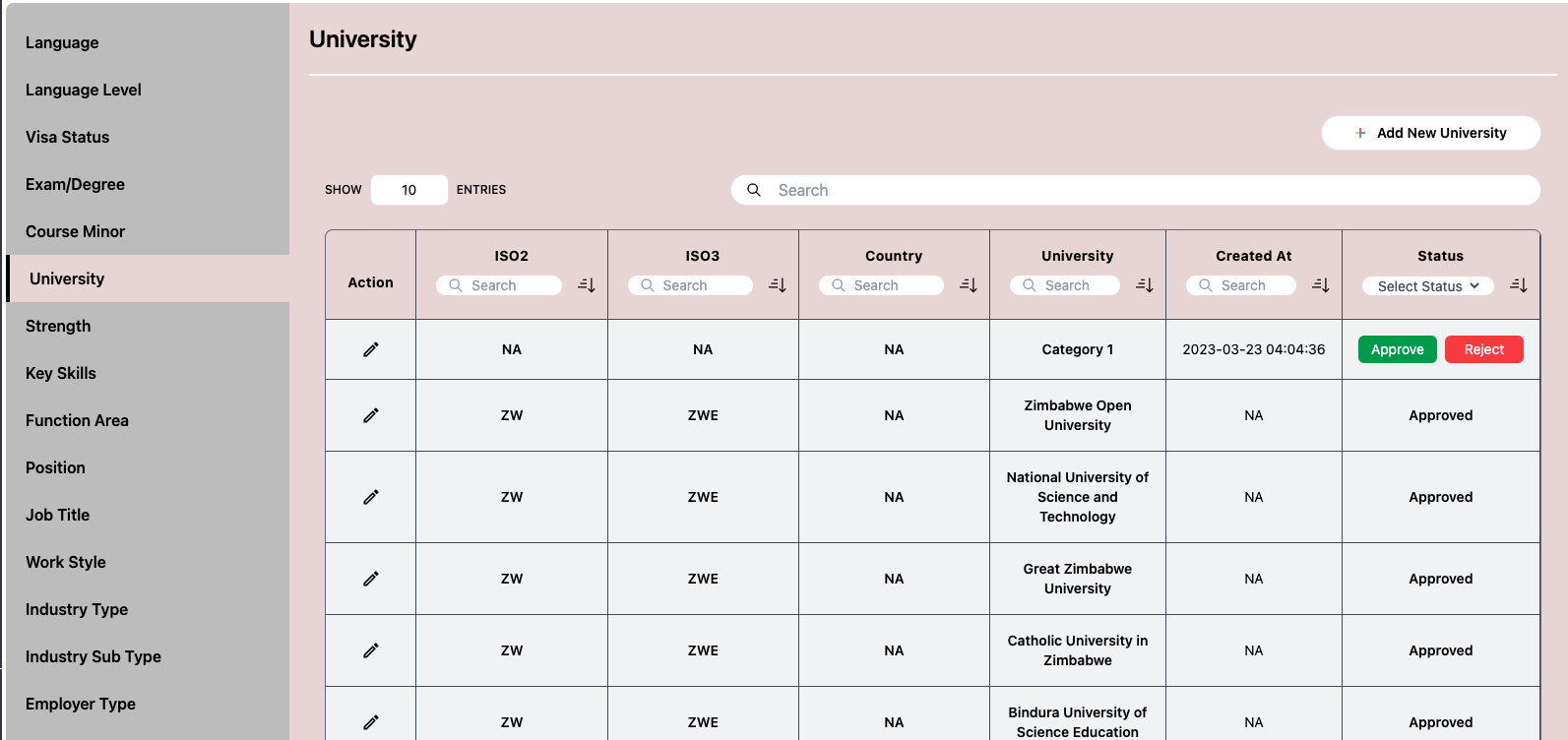1568x740 pixels.
Task: Click pencil icon for Great Zimbabwe University
Action: [x=371, y=579]
